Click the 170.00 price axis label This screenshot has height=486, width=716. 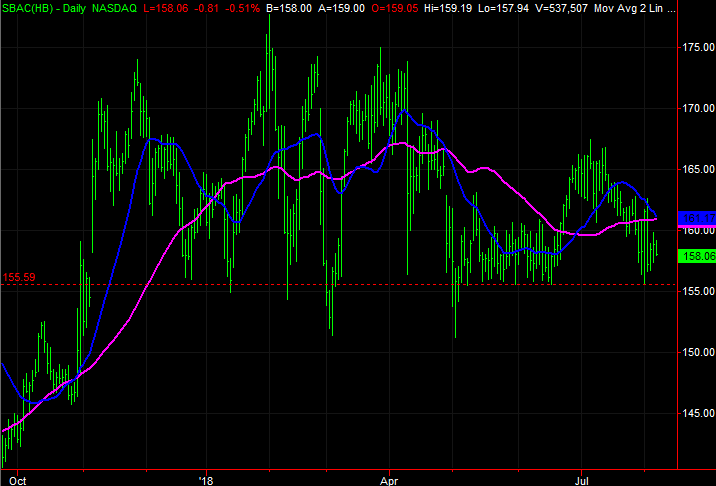[x=698, y=108]
